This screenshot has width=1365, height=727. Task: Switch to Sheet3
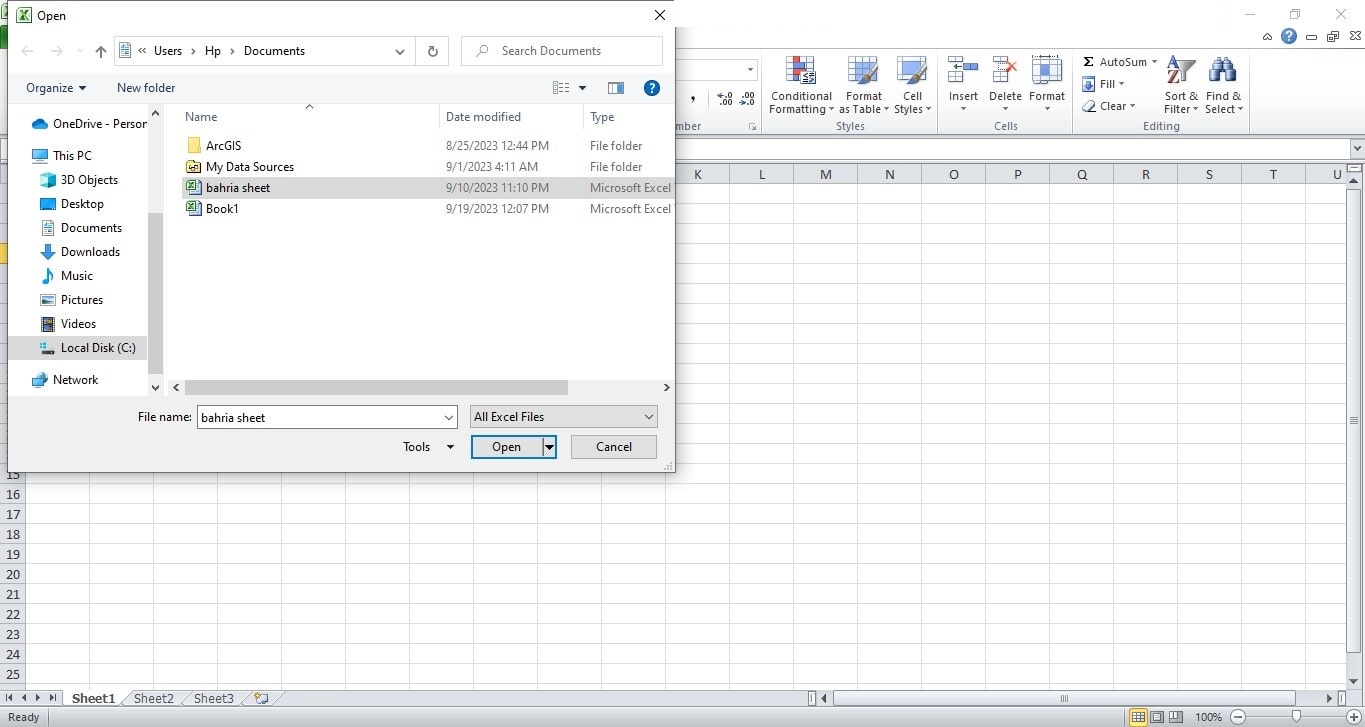coord(212,698)
